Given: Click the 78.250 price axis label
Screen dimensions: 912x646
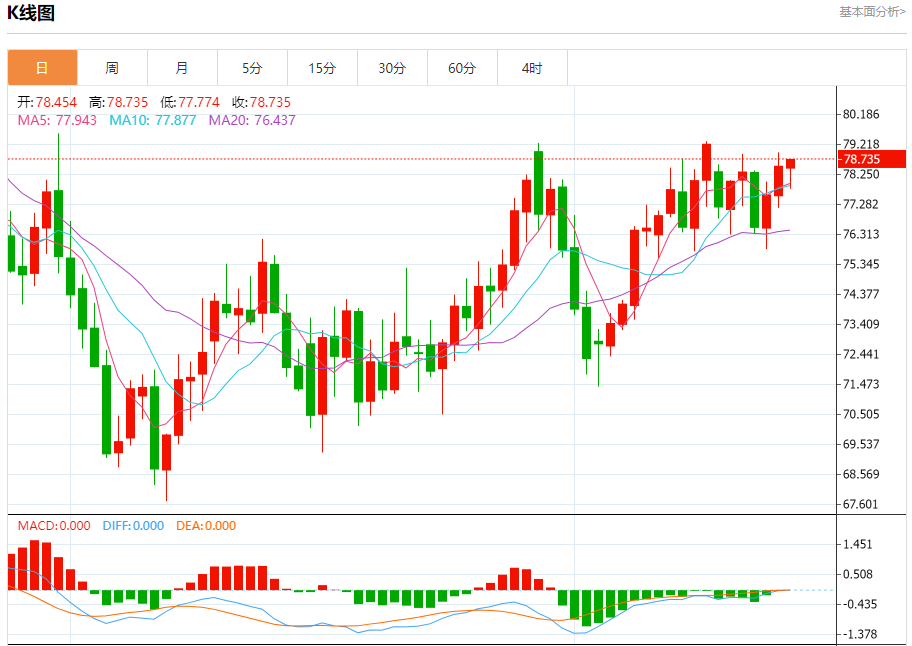Looking at the screenshot, I should pos(861,174).
